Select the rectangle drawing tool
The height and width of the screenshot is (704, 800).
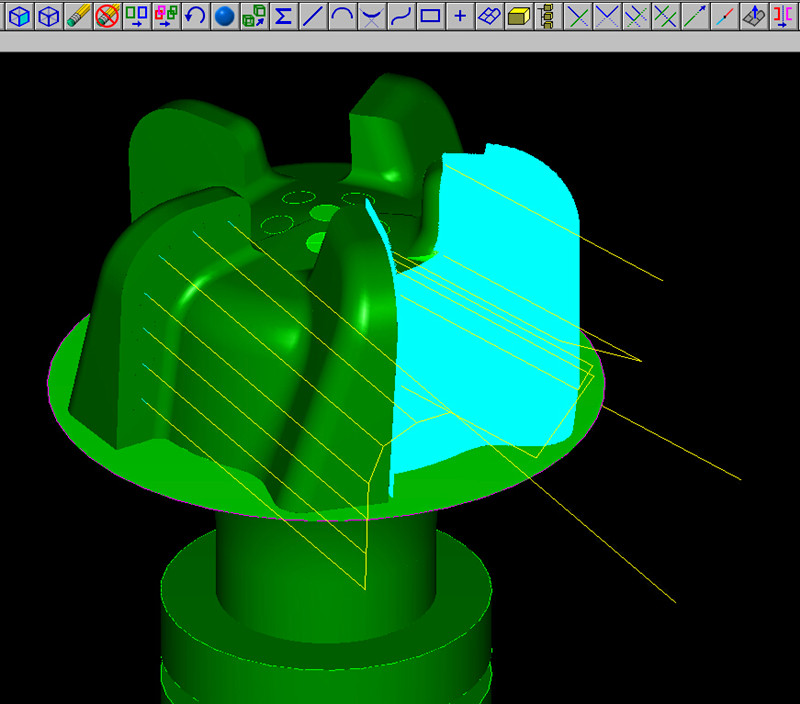pyautogui.click(x=430, y=16)
